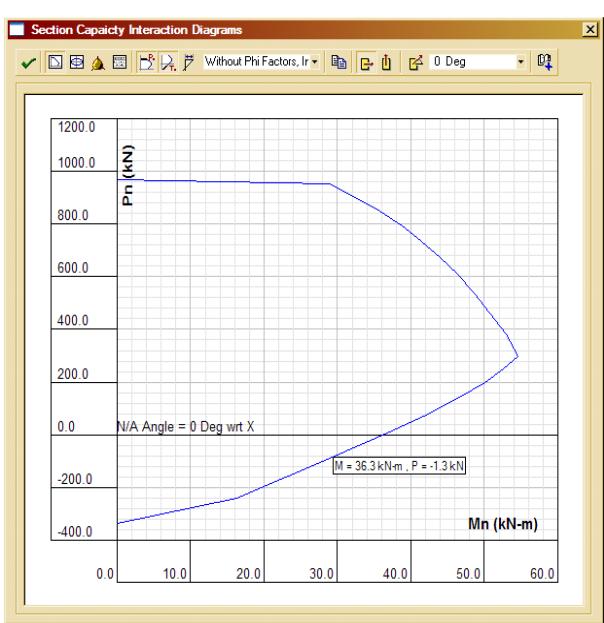Image resolution: width=604 pixels, height=623 pixels.
Task: Click the peak point of the blue curve
Action: [x=517, y=356]
